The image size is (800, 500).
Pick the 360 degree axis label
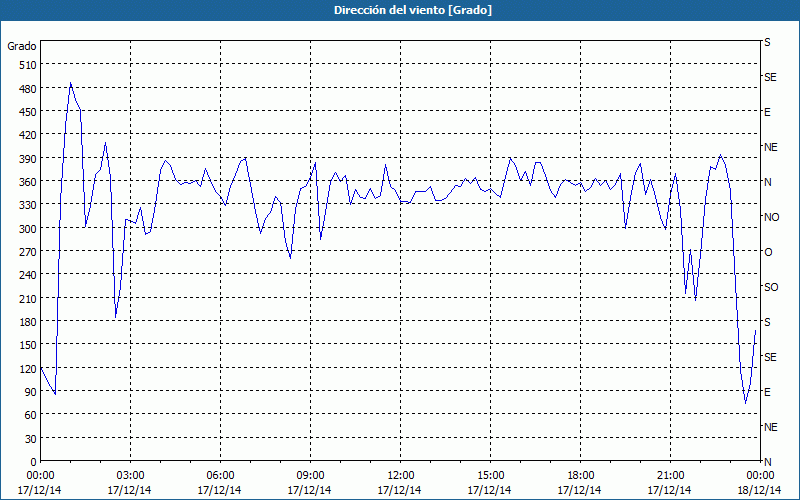[29, 182]
